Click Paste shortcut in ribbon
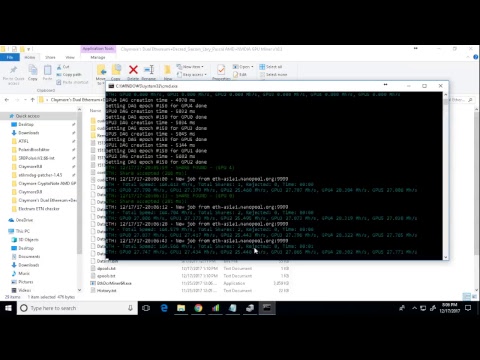This screenshot has height=360, width=480. click(72, 82)
